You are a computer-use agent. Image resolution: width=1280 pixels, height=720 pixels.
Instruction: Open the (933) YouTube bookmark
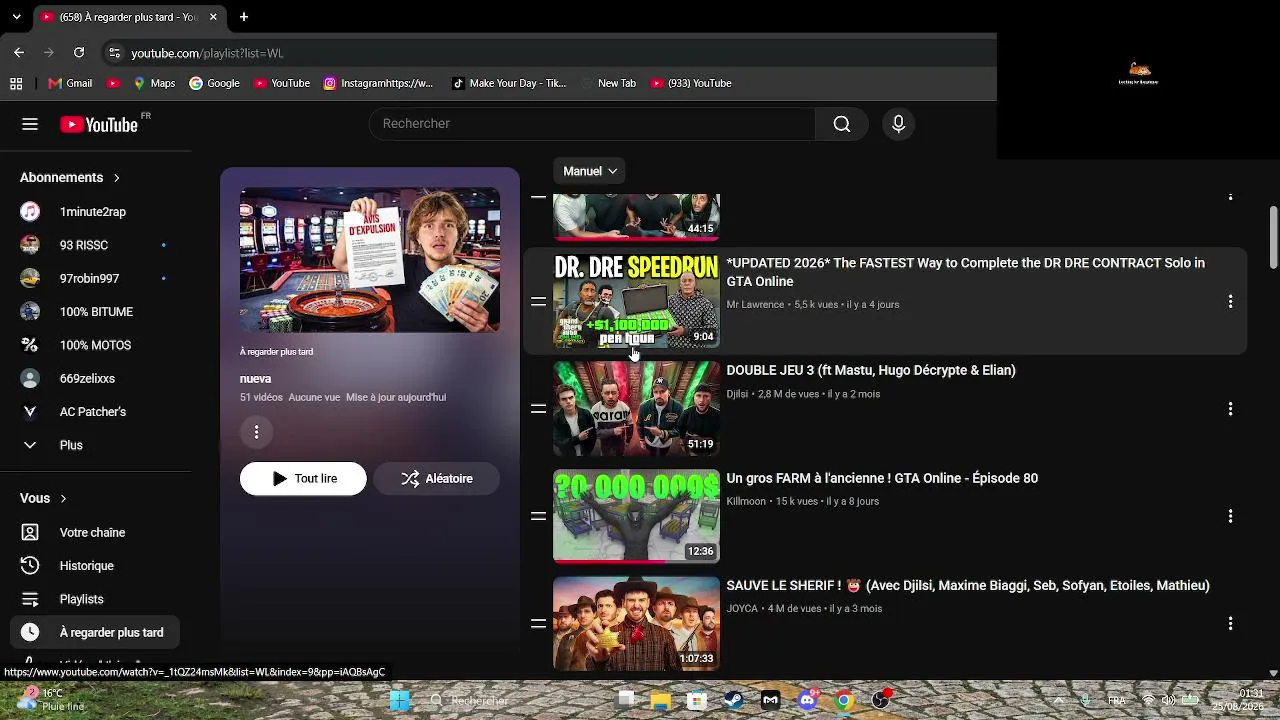[x=691, y=84]
